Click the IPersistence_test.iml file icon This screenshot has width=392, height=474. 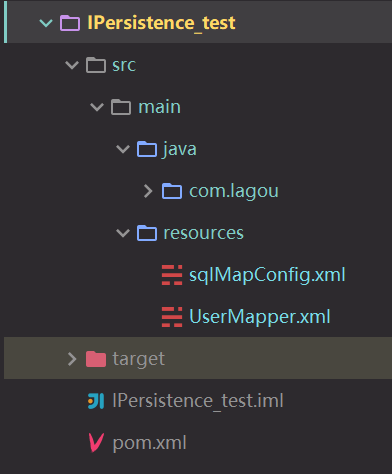pos(96,401)
